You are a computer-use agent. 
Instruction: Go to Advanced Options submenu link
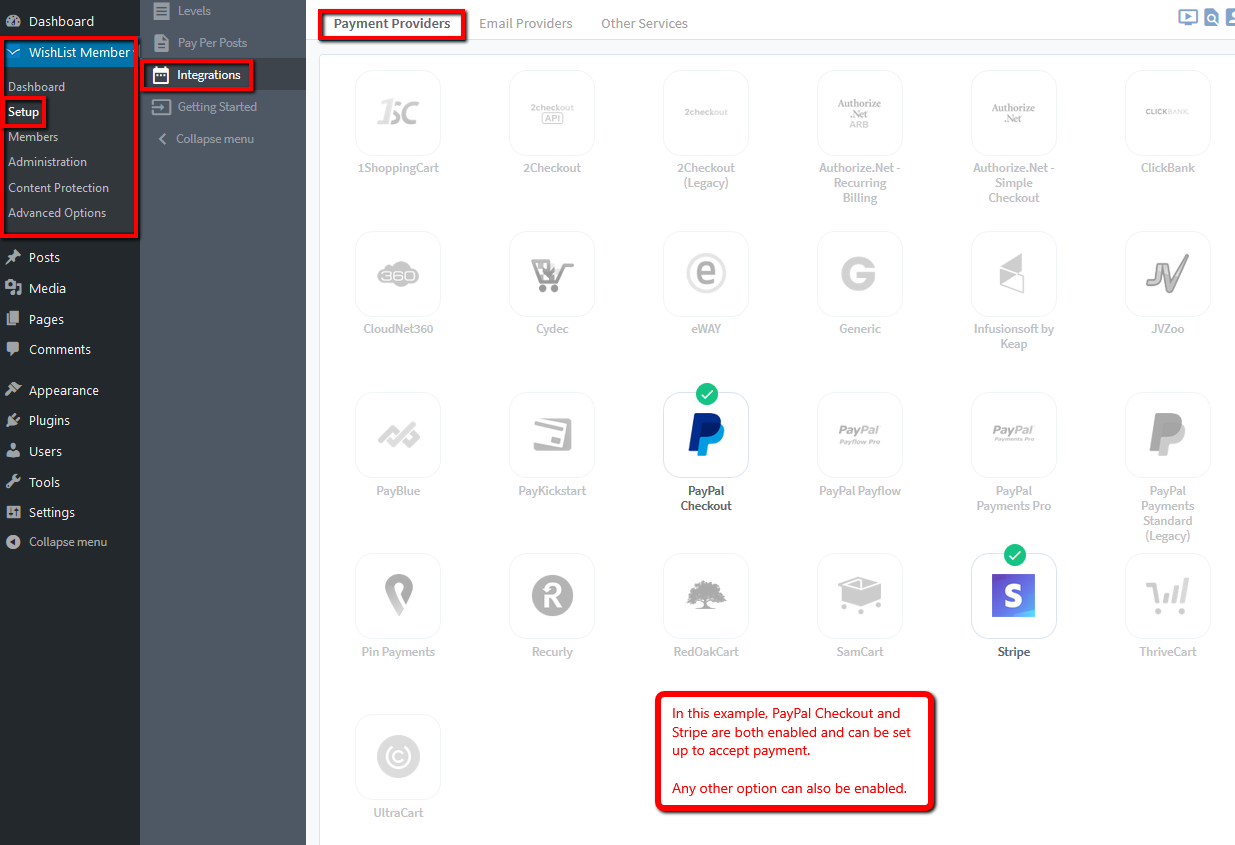(57, 213)
